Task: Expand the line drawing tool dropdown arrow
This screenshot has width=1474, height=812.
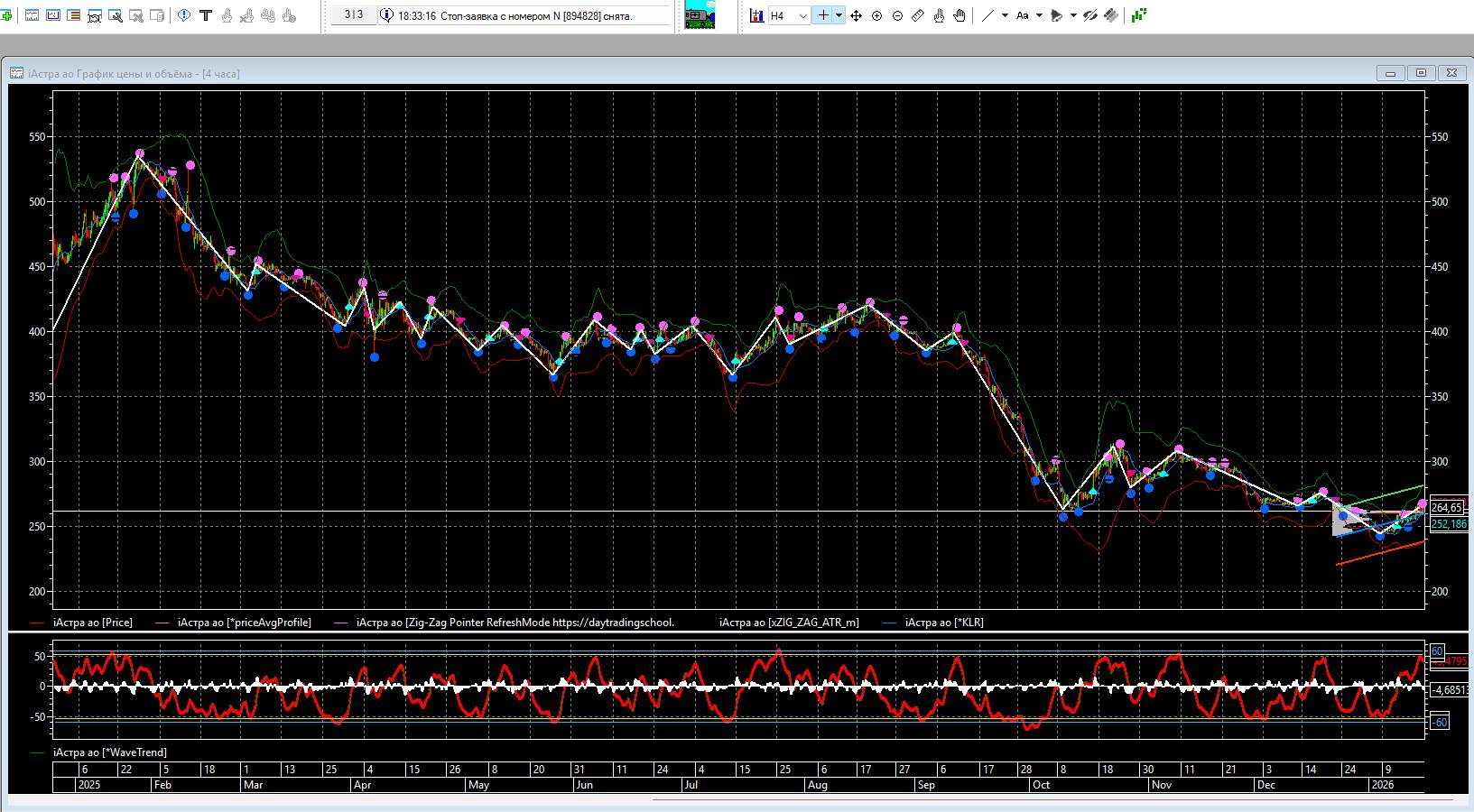Action: (x=1005, y=15)
